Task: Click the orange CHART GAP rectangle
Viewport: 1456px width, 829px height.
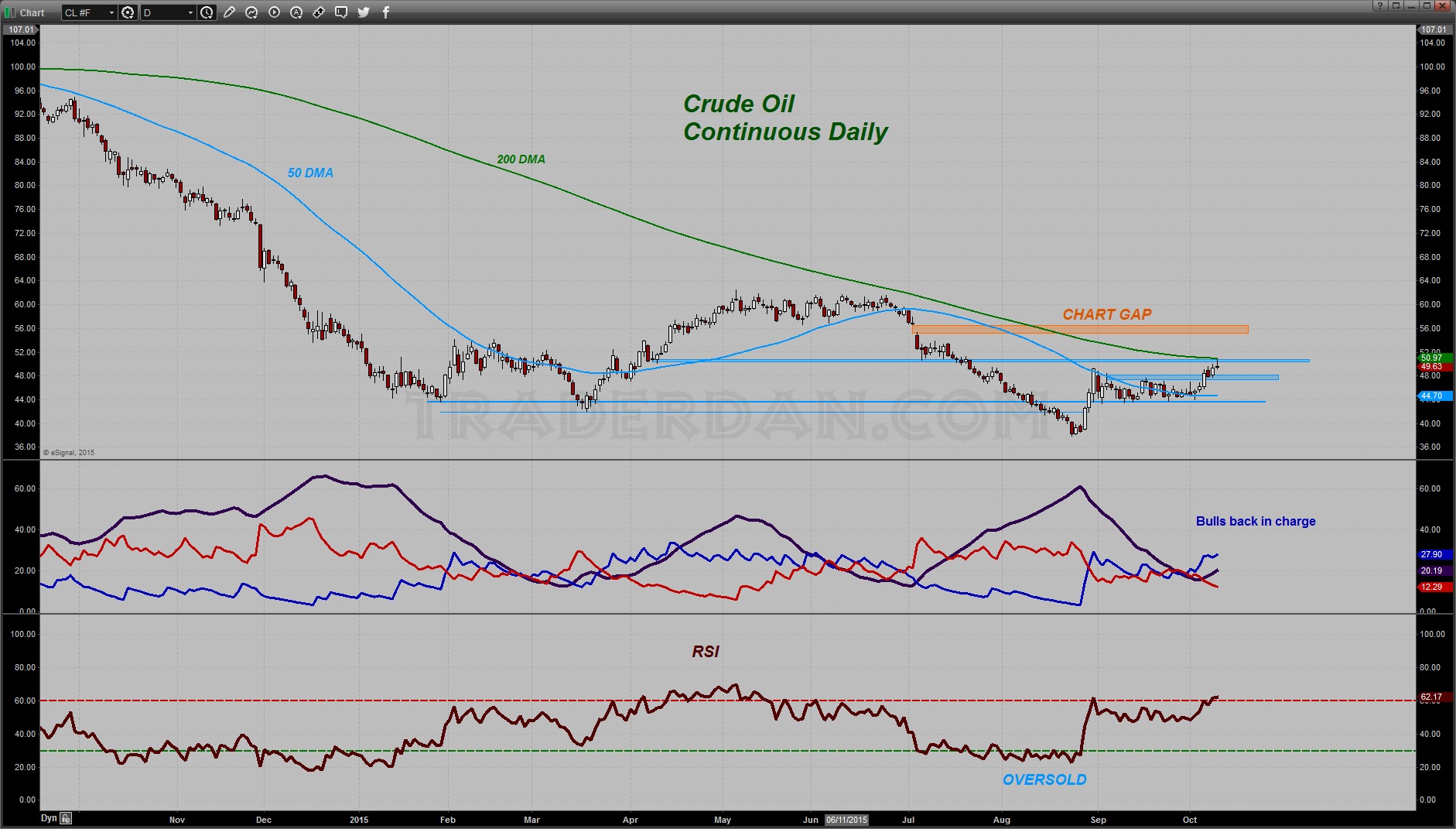Action: 1079,330
